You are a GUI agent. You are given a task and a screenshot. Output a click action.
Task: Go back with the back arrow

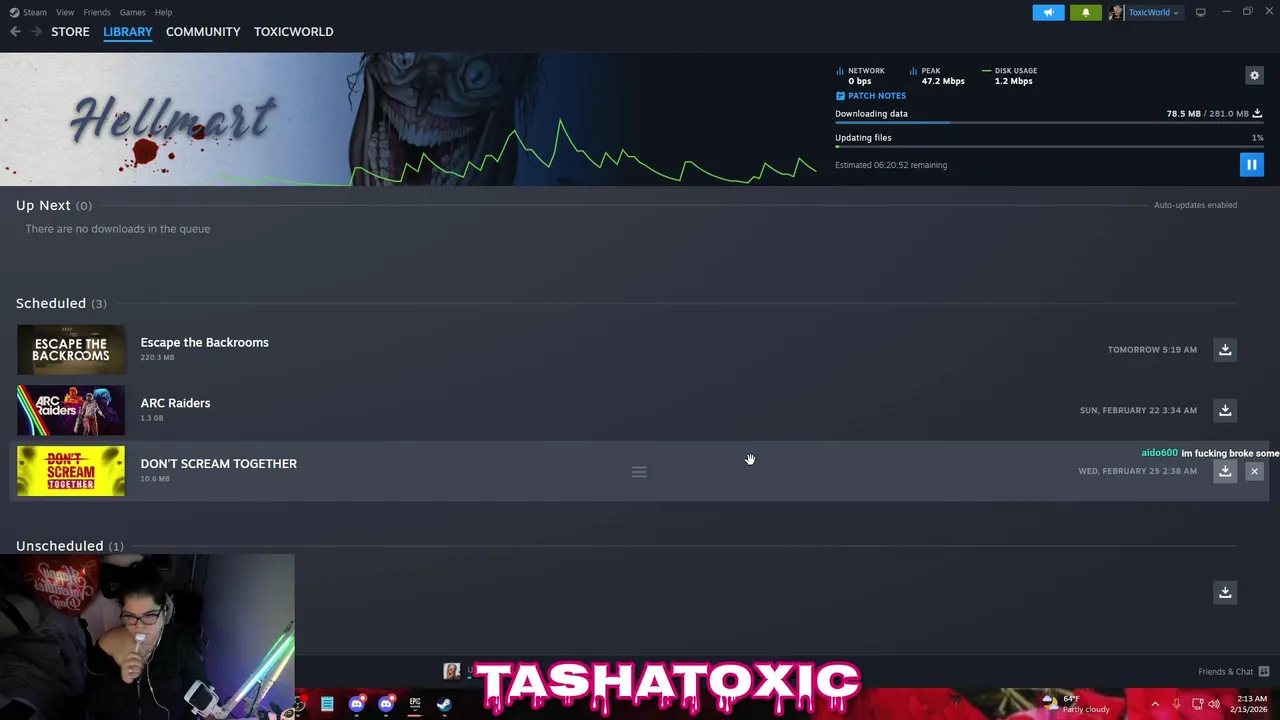(15, 32)
